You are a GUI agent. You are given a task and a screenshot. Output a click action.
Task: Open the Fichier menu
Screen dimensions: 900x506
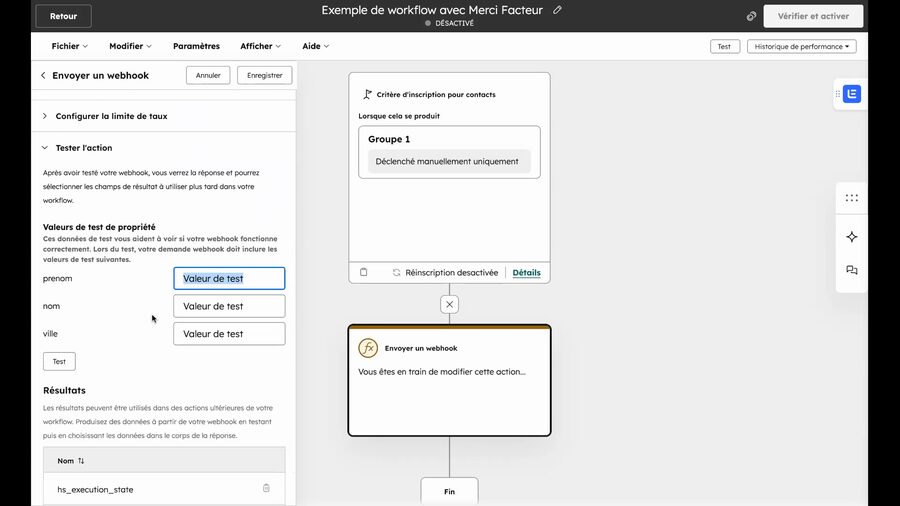(69, 46)
